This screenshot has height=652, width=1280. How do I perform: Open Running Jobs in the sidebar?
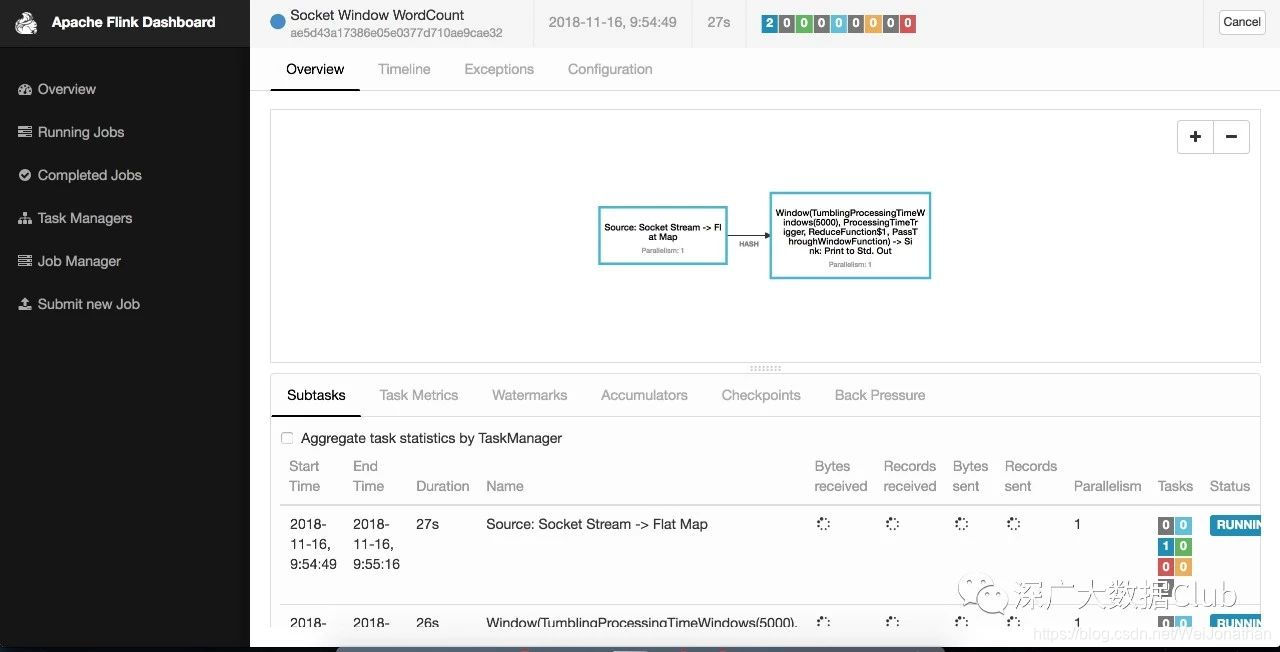[71, 132]
